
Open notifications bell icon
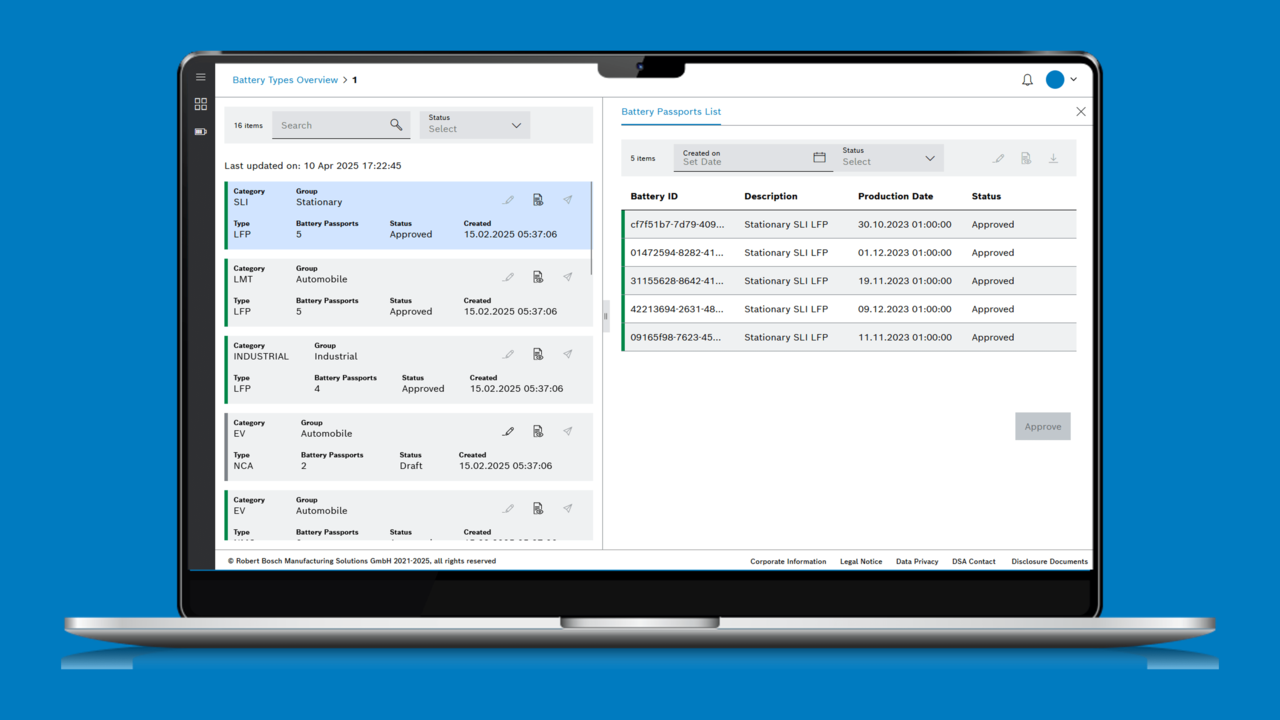point(1027,80)
